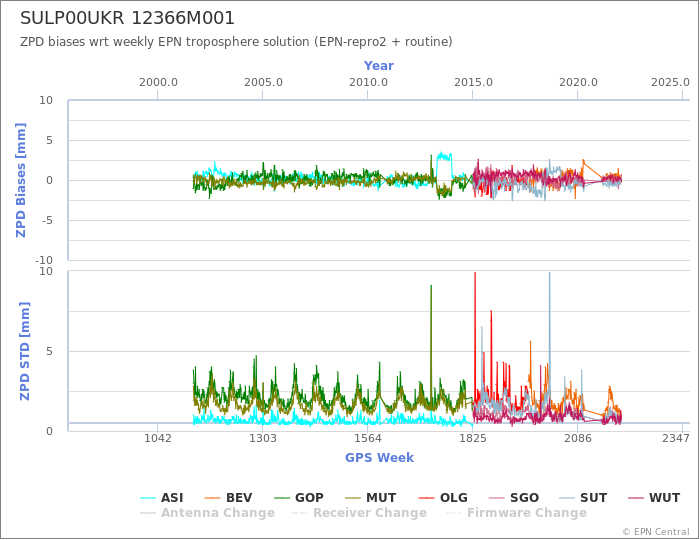This screenshot has height=540, width=700.
Task: Toggle the OLG series in legend
Action: coord(443,498)
